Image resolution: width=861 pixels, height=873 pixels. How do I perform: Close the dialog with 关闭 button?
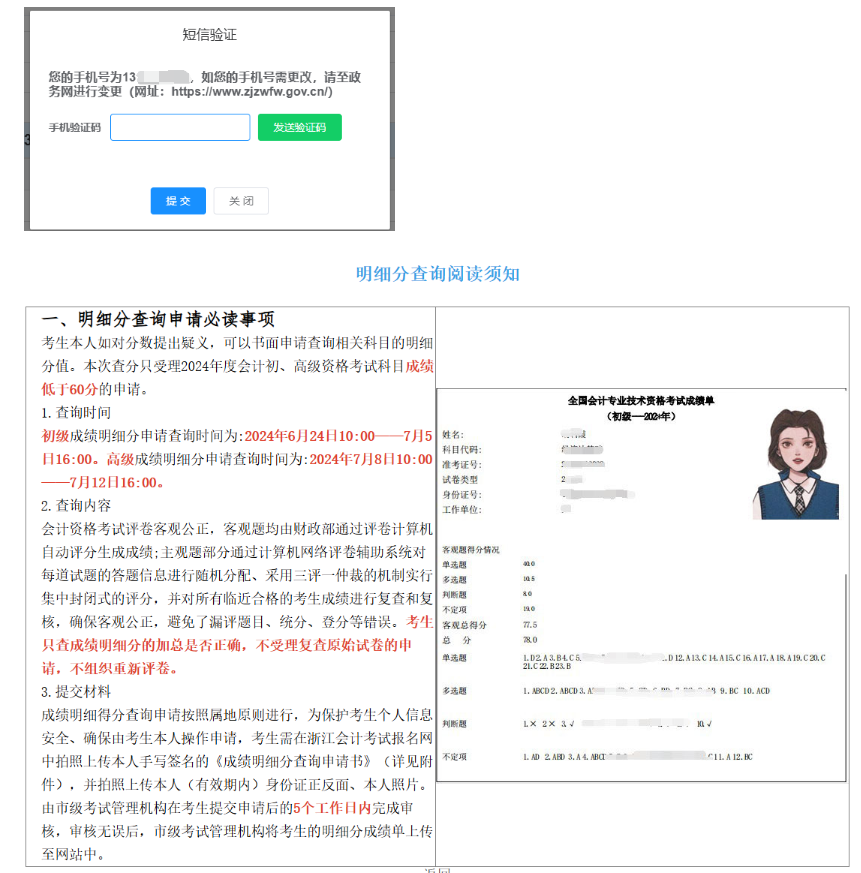241,201
